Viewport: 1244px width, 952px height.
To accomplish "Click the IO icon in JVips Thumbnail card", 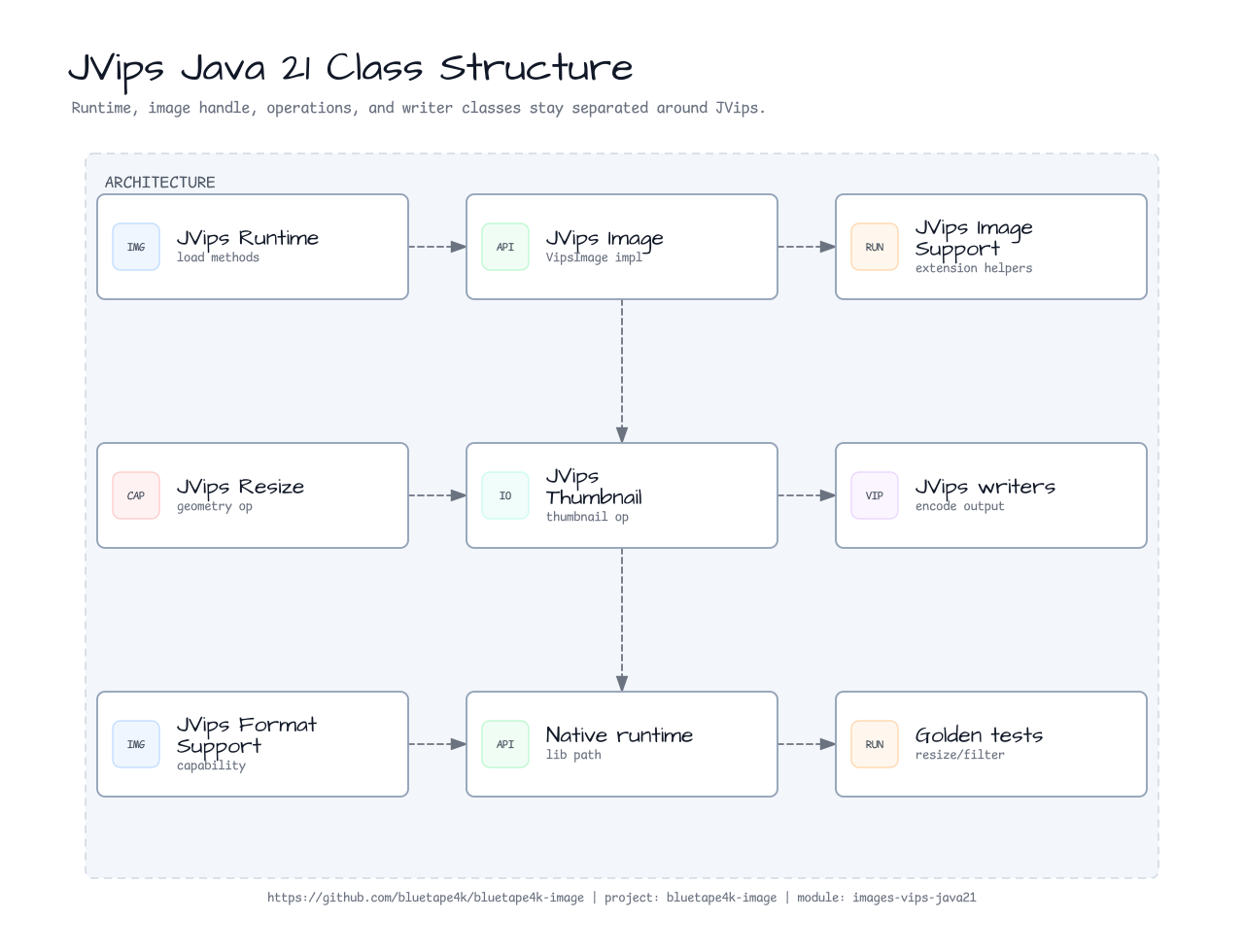I will pyautogui.click(x=505, y=495).
